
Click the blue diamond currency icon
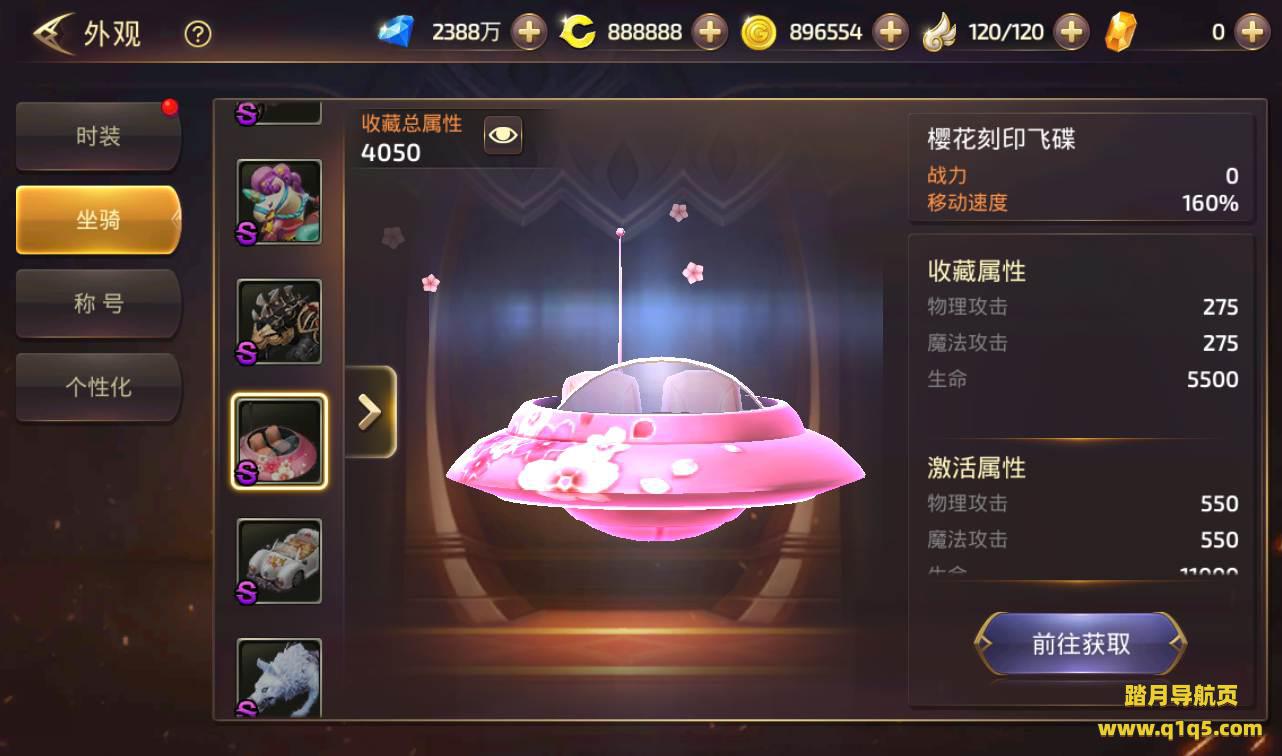(397, 32)
